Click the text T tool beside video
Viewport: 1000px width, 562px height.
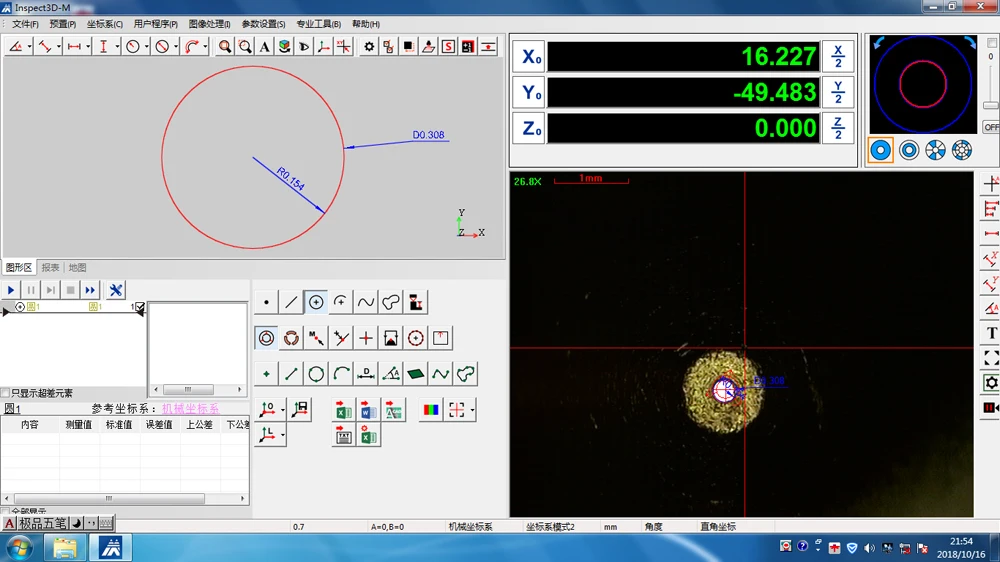point(991,333)
